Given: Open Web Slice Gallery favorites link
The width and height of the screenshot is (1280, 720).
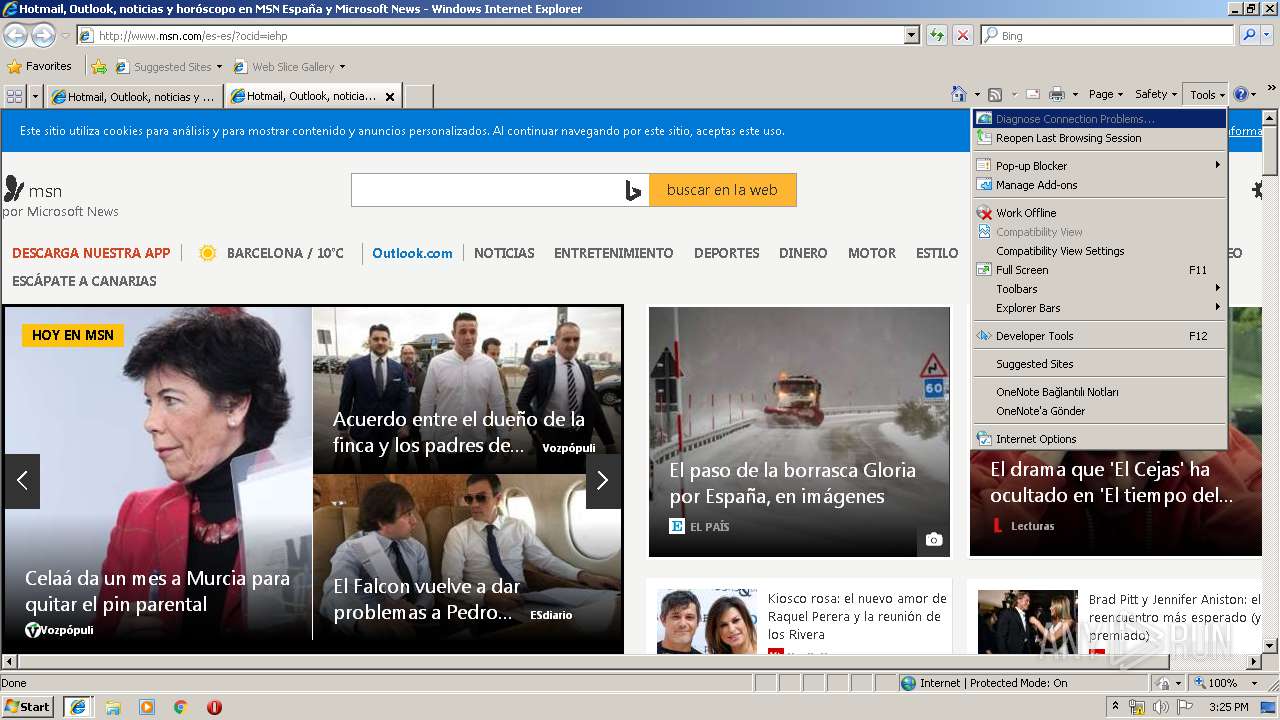Looking at the screenshot, I should [x=289, y=67].
